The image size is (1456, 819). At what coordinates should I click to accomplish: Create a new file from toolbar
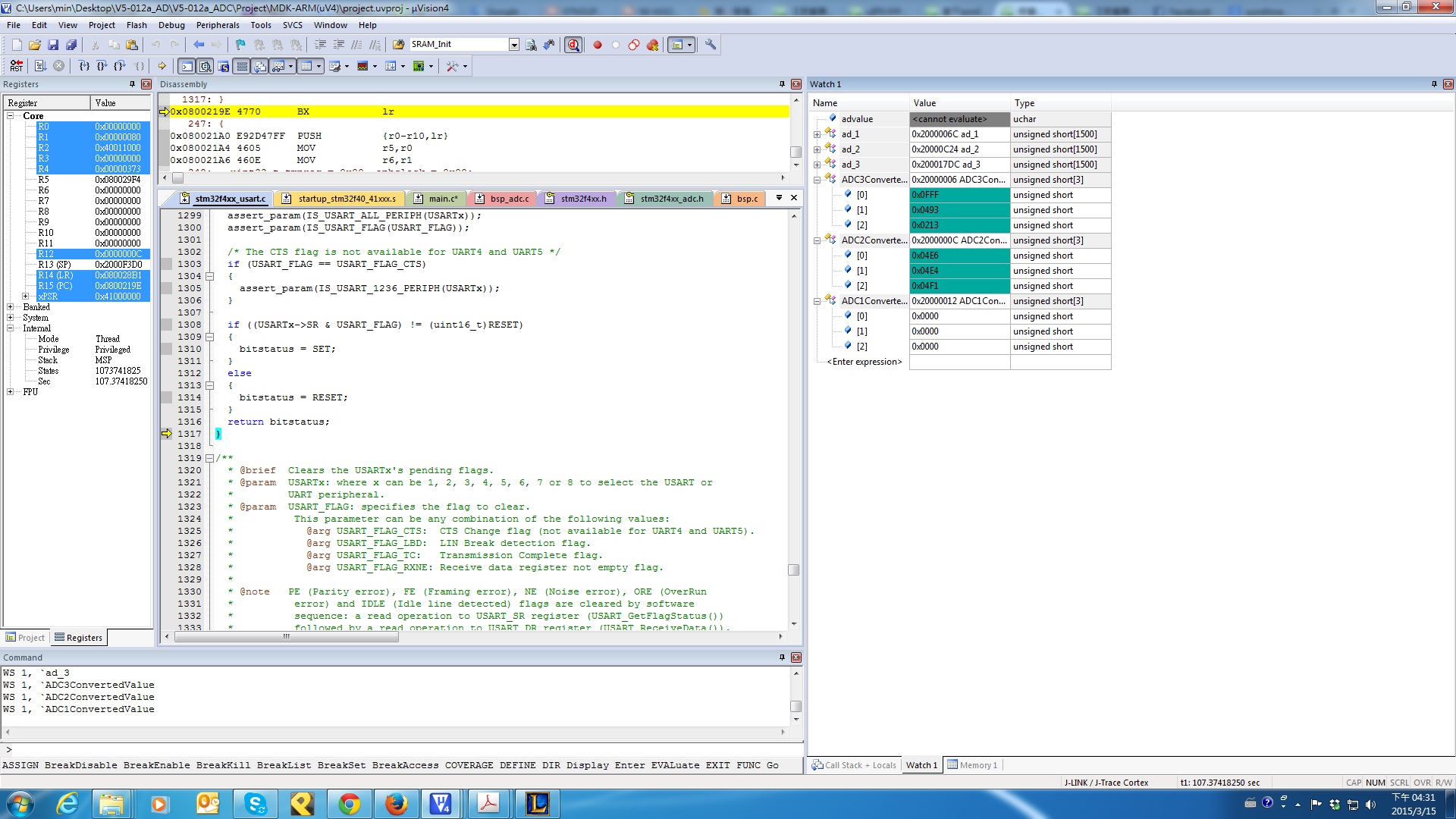[x=17, y=45]
